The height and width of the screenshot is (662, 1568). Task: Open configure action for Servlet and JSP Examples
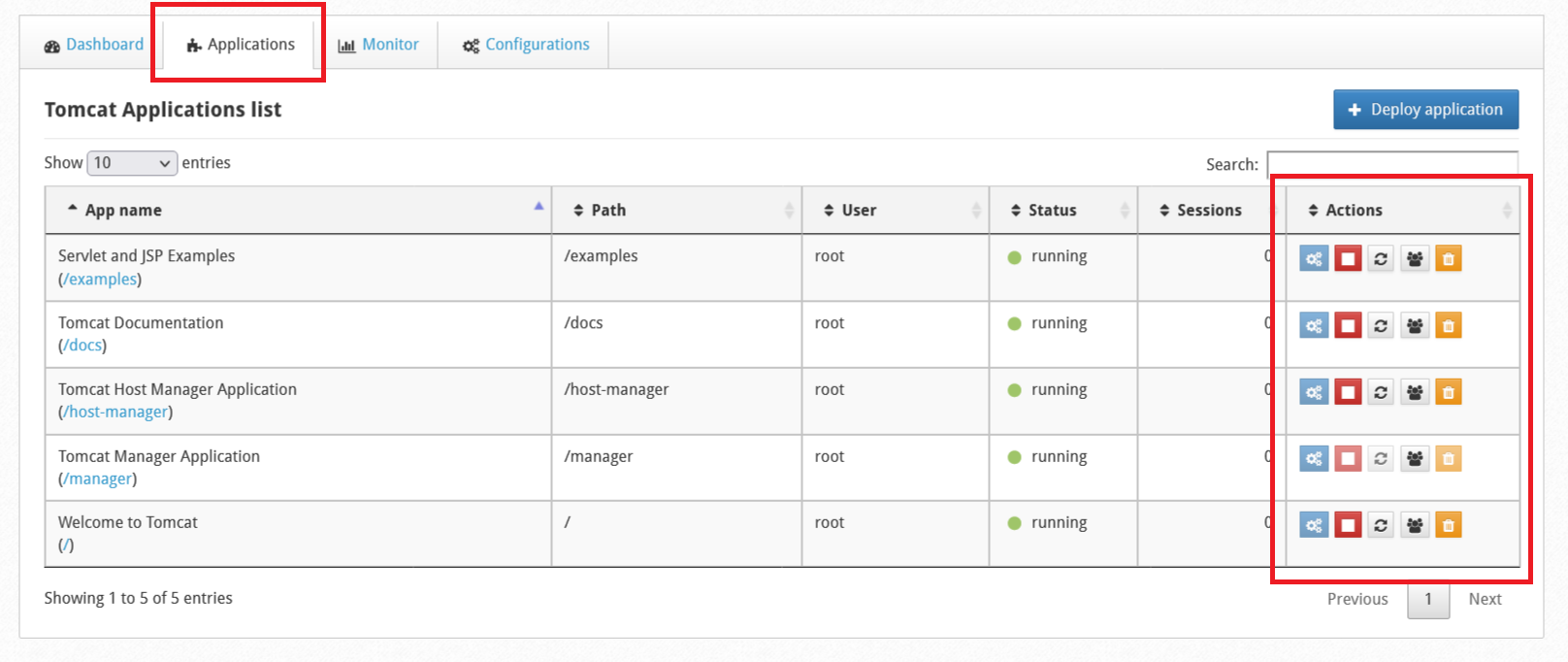pyautogui.click(x=1314, y=259)
